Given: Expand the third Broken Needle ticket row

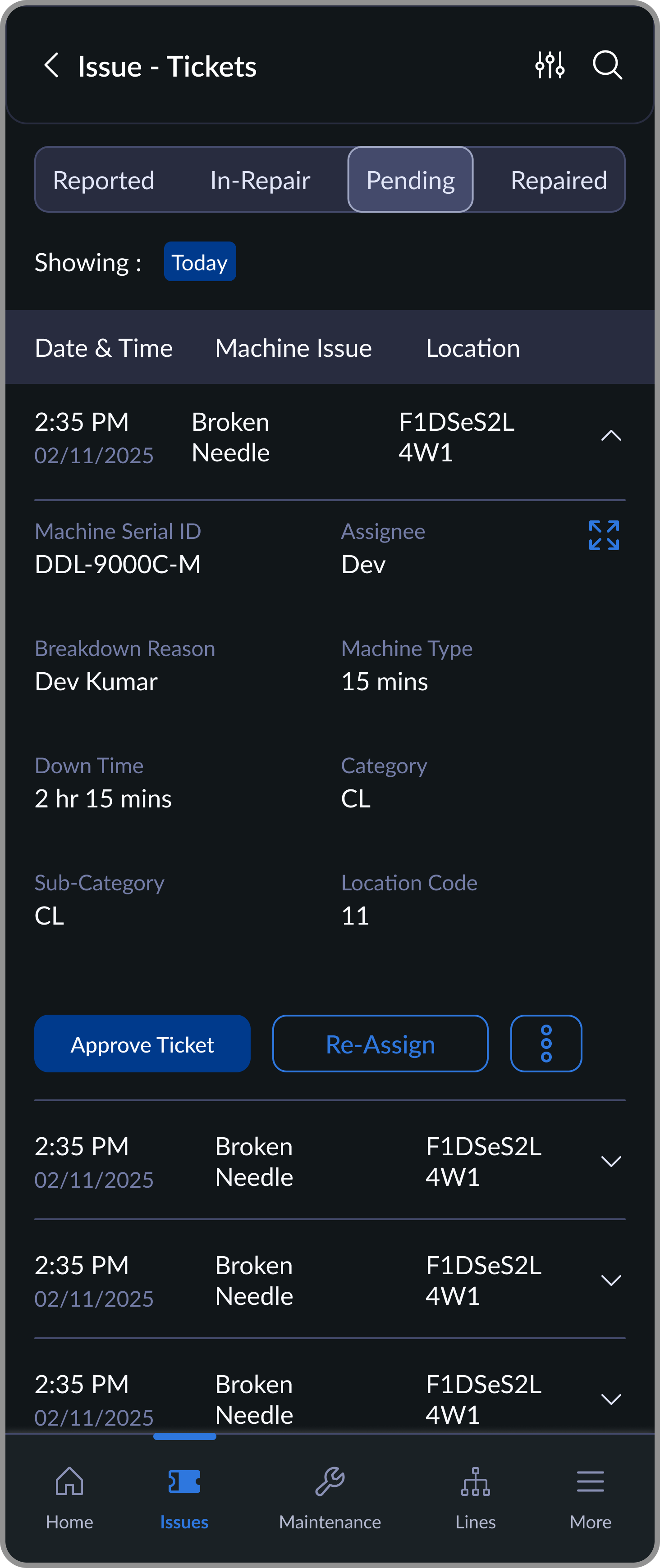Looking at the screenshot, I should coord(611,1280).
